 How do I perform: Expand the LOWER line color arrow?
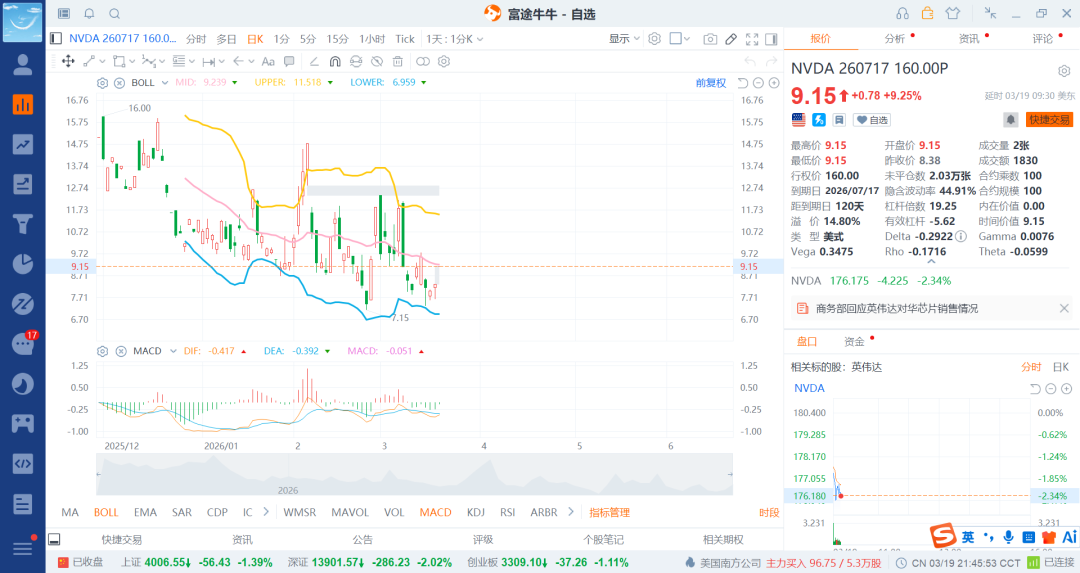(x=424, y=83)
